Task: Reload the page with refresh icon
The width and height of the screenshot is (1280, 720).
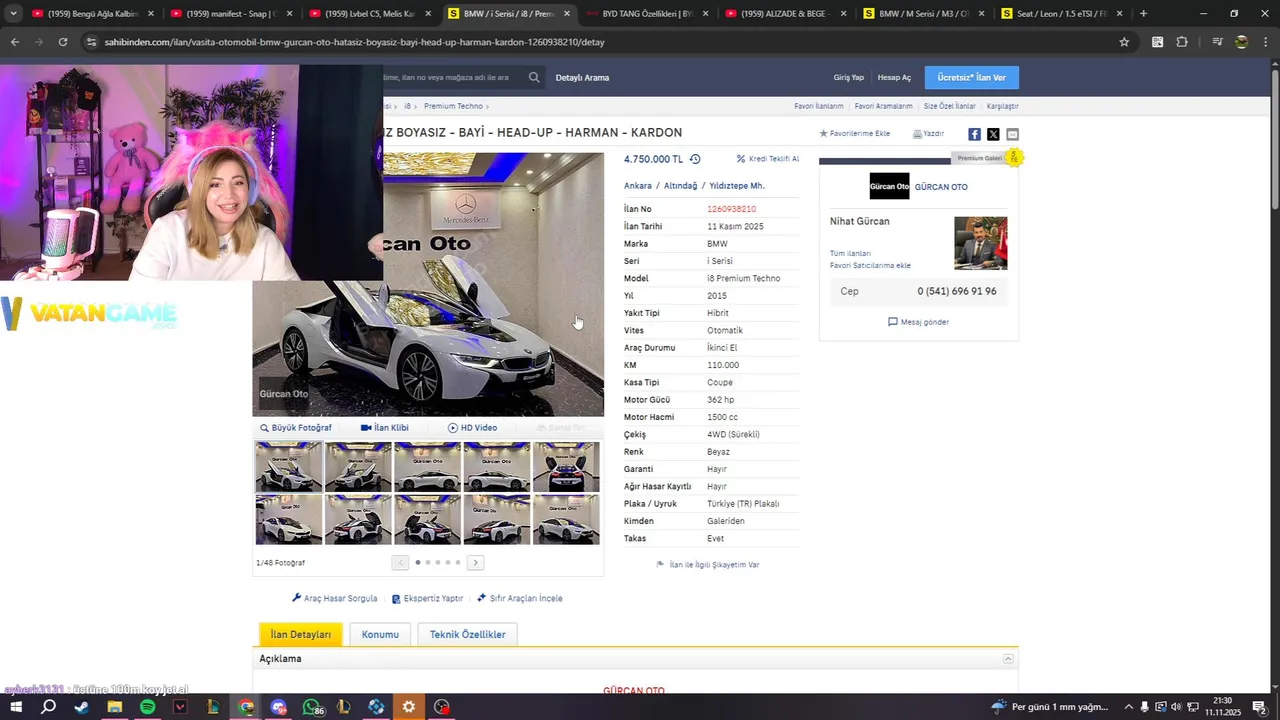Action: tap(63, 42)
